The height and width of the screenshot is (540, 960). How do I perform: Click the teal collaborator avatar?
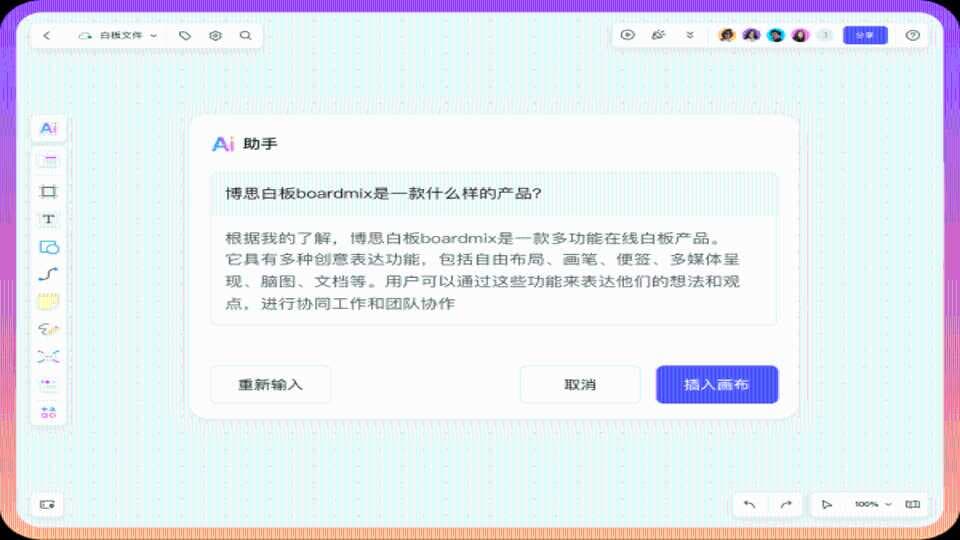click(776, 35)
